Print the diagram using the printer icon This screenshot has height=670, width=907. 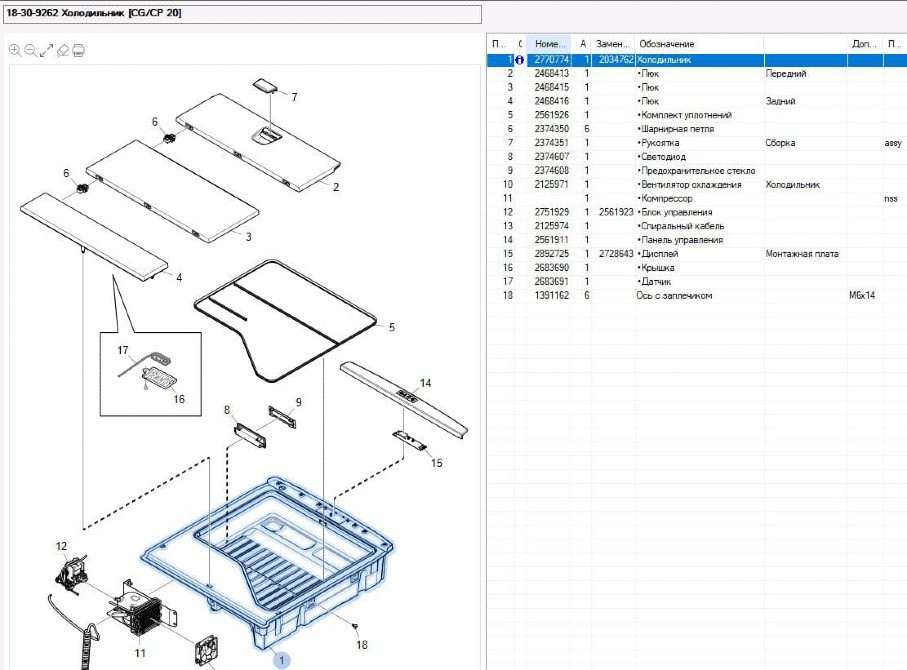point(79,50)
